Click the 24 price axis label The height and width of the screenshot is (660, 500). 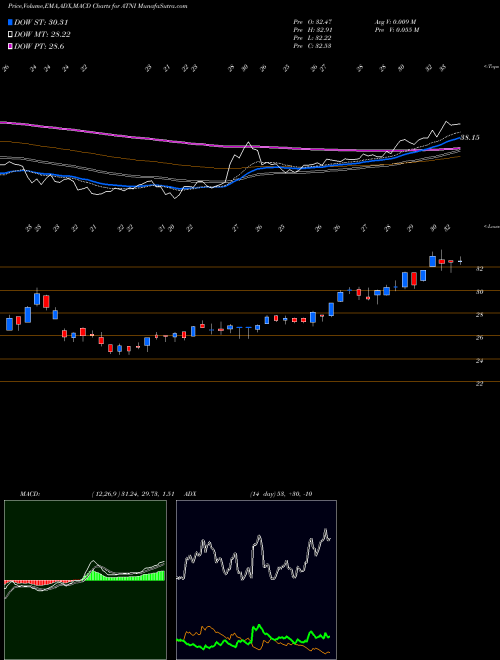click(x=479, y=361)
